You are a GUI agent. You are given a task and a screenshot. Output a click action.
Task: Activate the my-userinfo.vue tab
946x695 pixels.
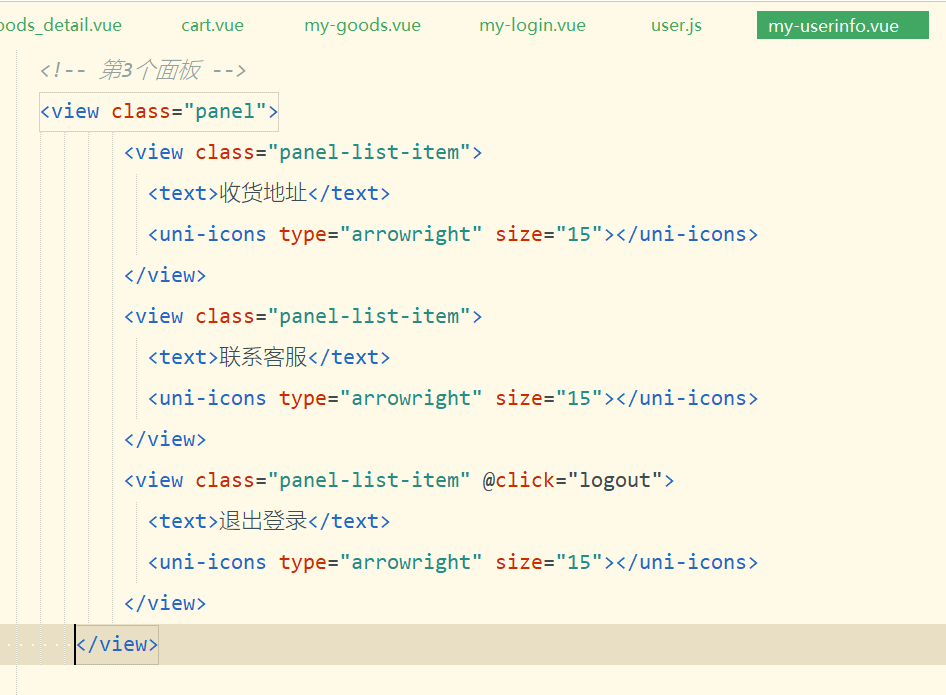click(x=843, y=25)
